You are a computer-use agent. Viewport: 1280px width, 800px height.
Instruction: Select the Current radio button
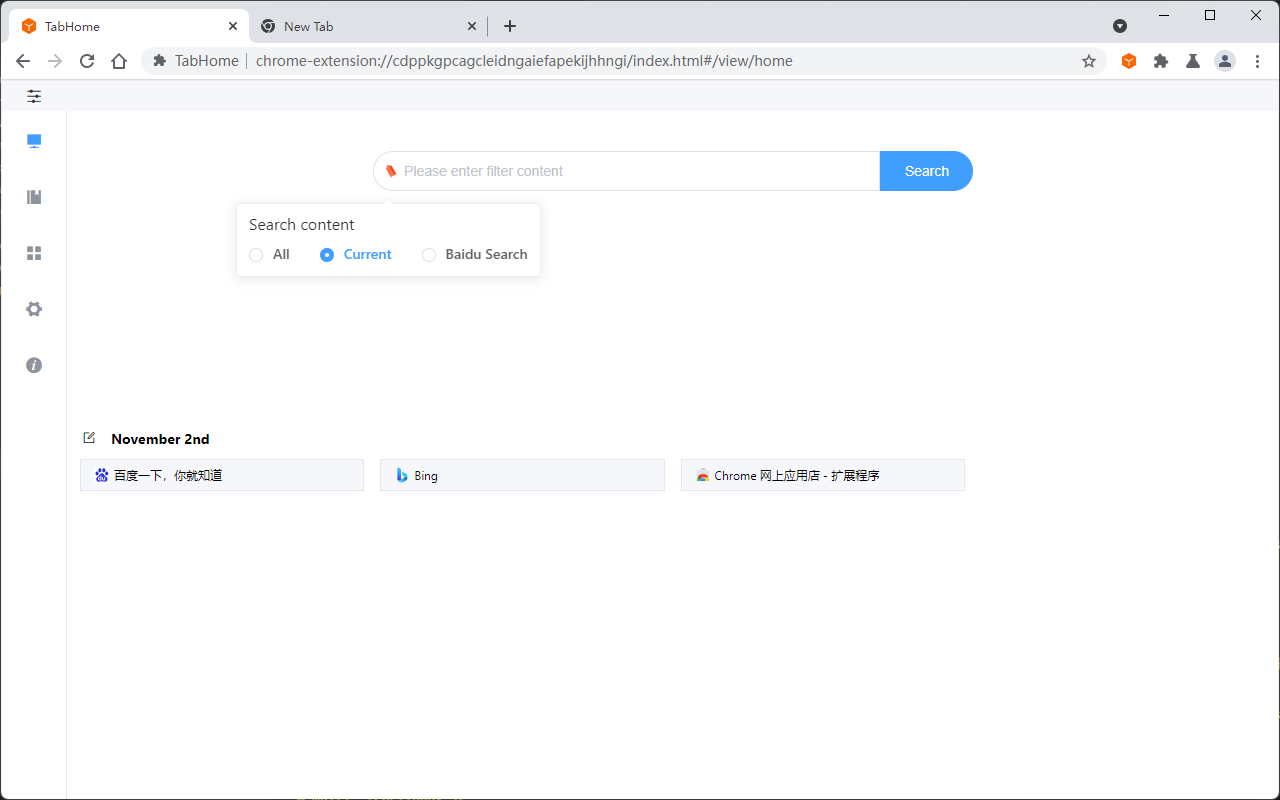[x=328, y=255]
